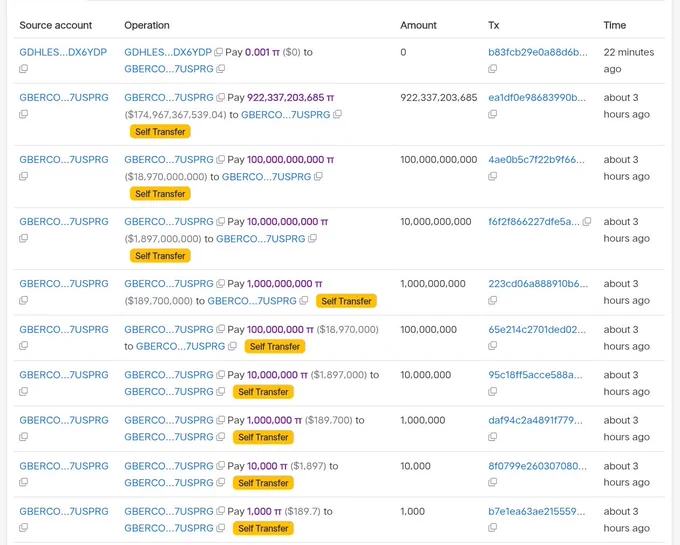Copy destination address after ($189,700,000)

point(303,300)
